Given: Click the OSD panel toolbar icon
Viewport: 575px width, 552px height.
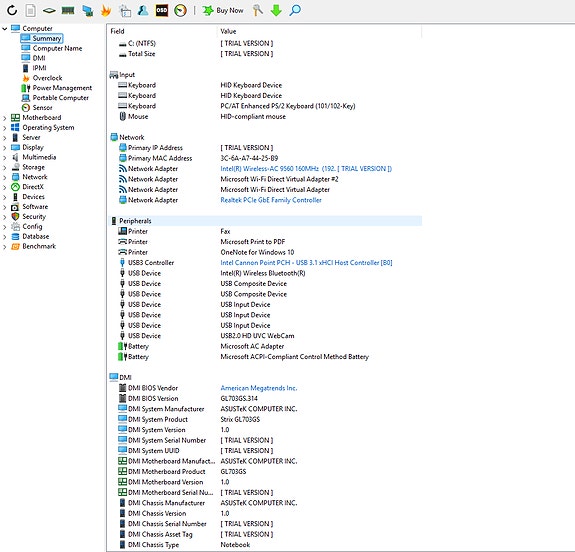Looking at the screenshot, I should point(162,10).
